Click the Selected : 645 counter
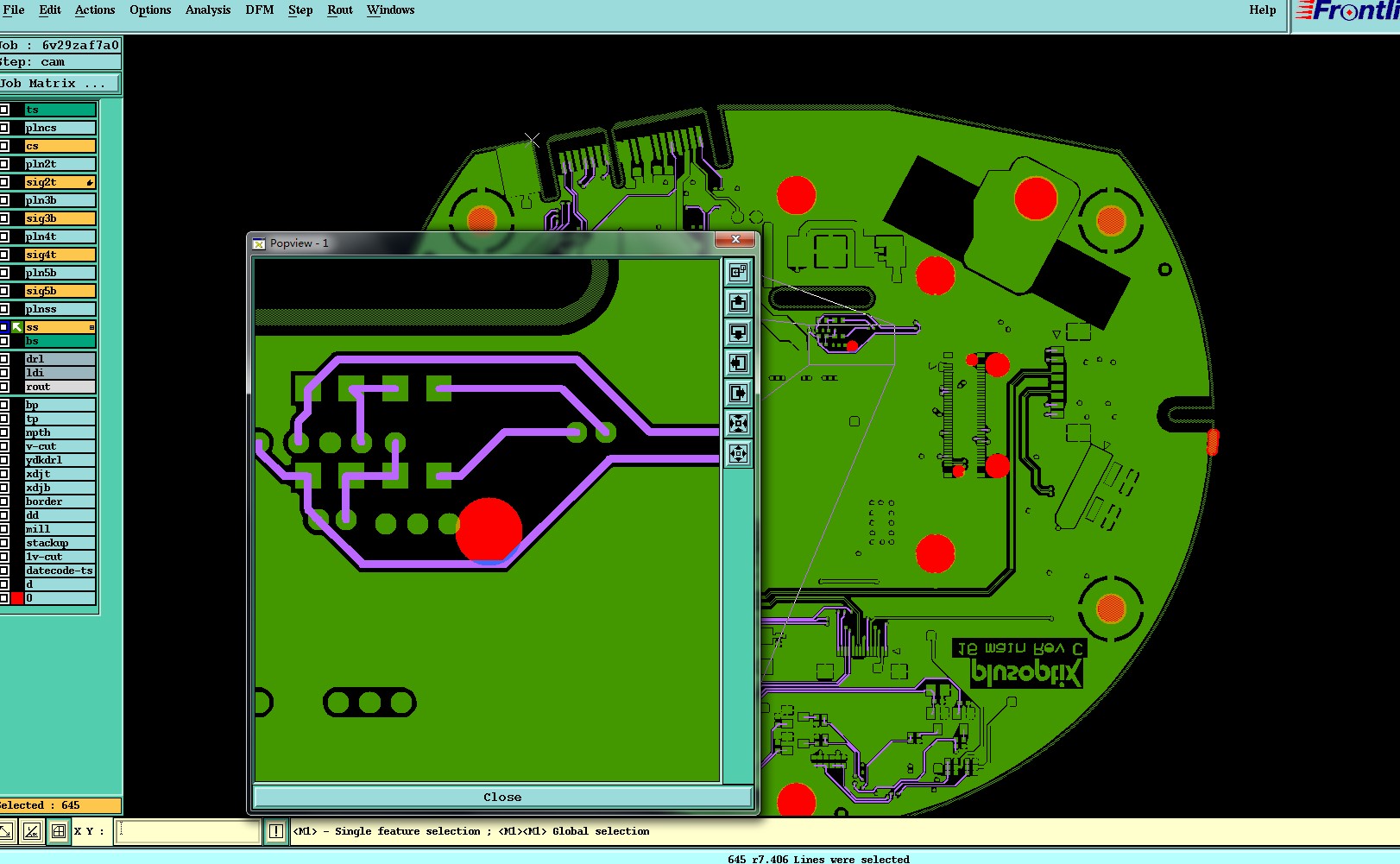 pyautogui.click(x=60, y=805)
